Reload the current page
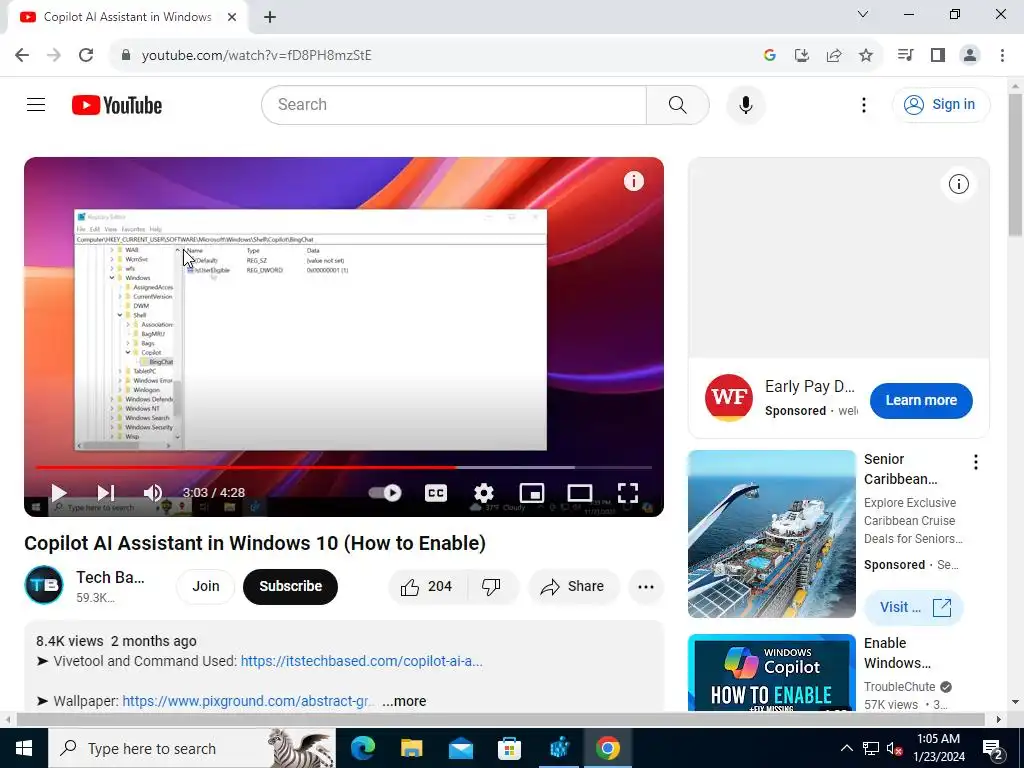The height and width of the screenshot is (768, 1024). point(86,55)
